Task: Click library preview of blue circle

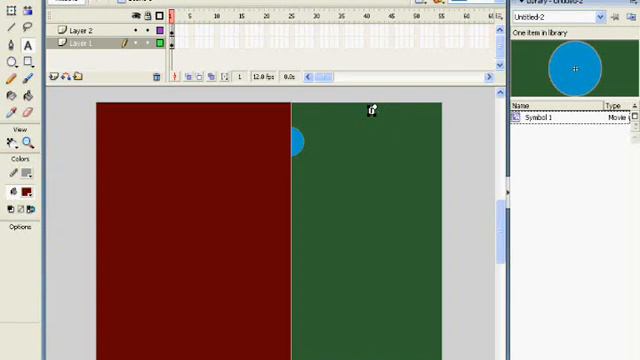Action: click(x=575, y=69)
